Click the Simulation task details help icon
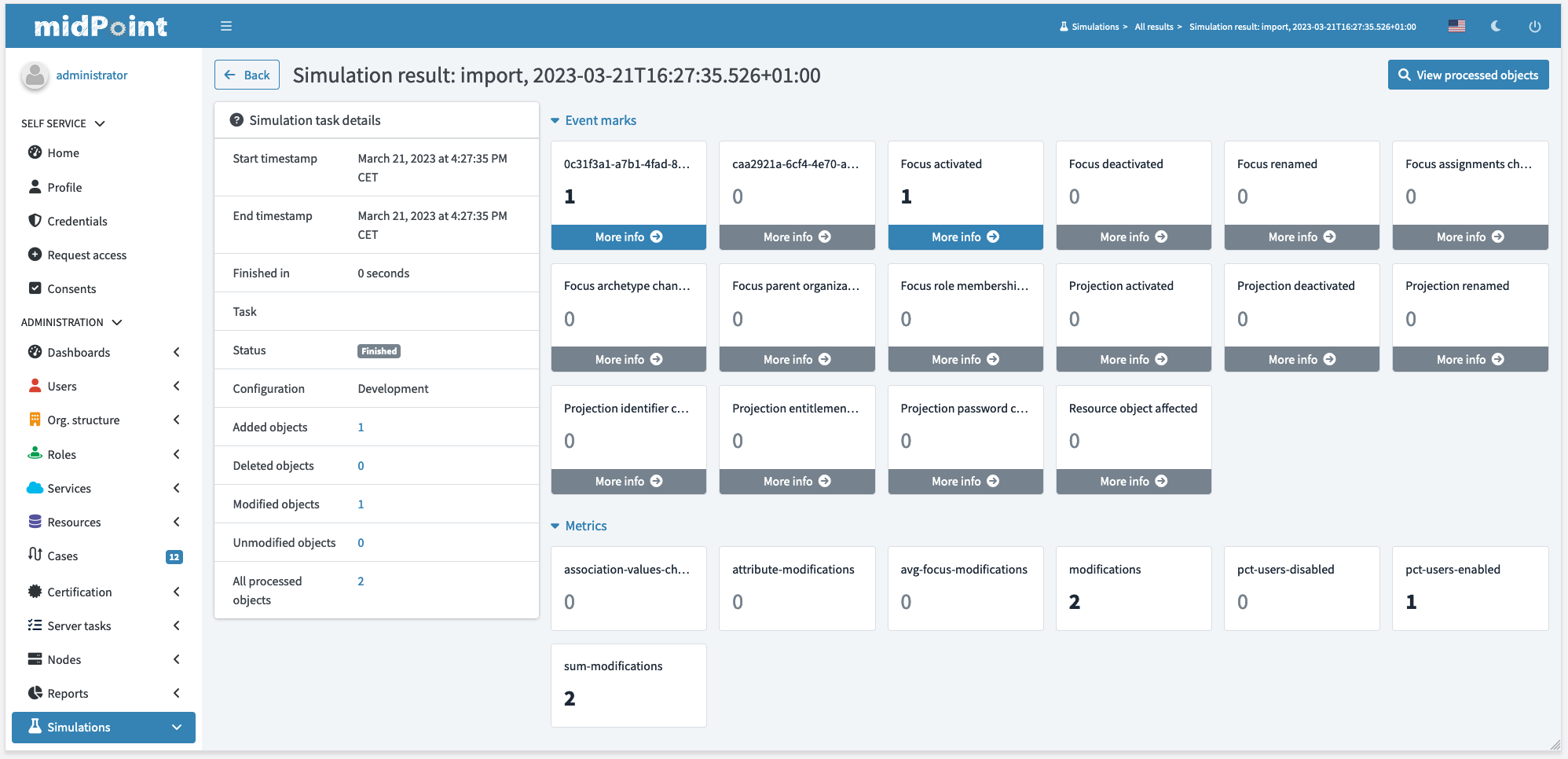The height and width of the screenshot is (759, 1568). pyautogui.click(x=236, y=120)
